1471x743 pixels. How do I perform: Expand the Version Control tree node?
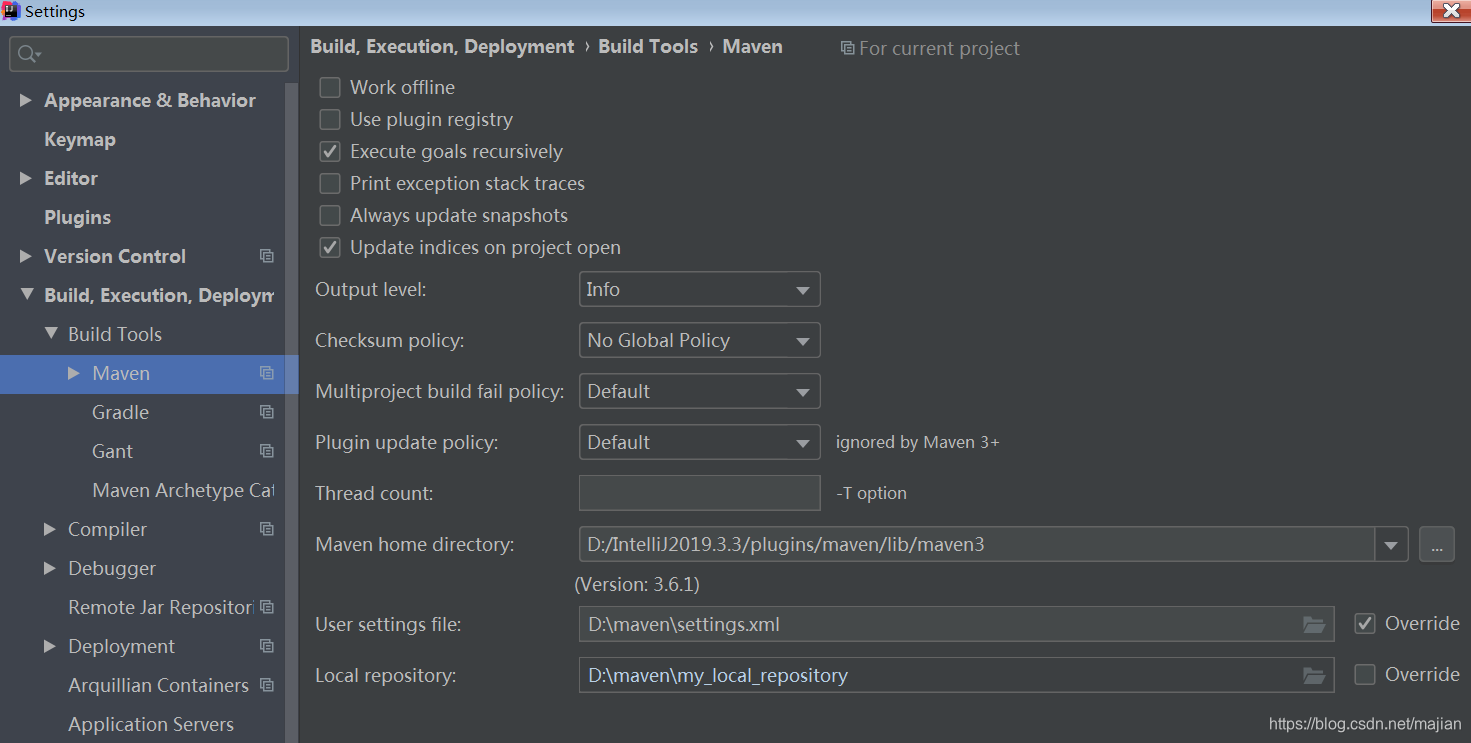pos(25,256)
